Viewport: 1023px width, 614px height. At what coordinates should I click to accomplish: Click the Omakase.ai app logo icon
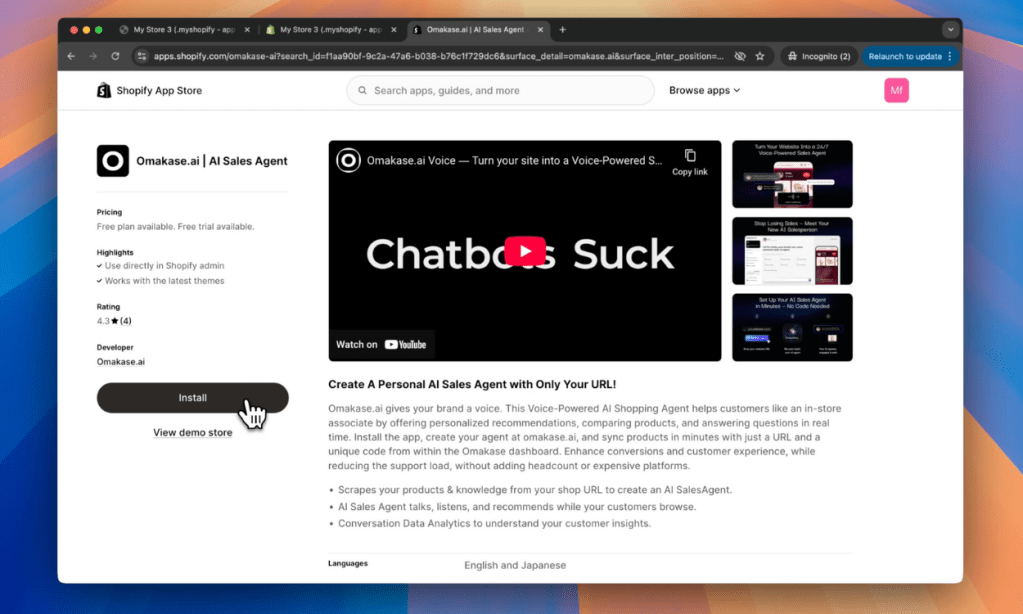tap(113, 161)
